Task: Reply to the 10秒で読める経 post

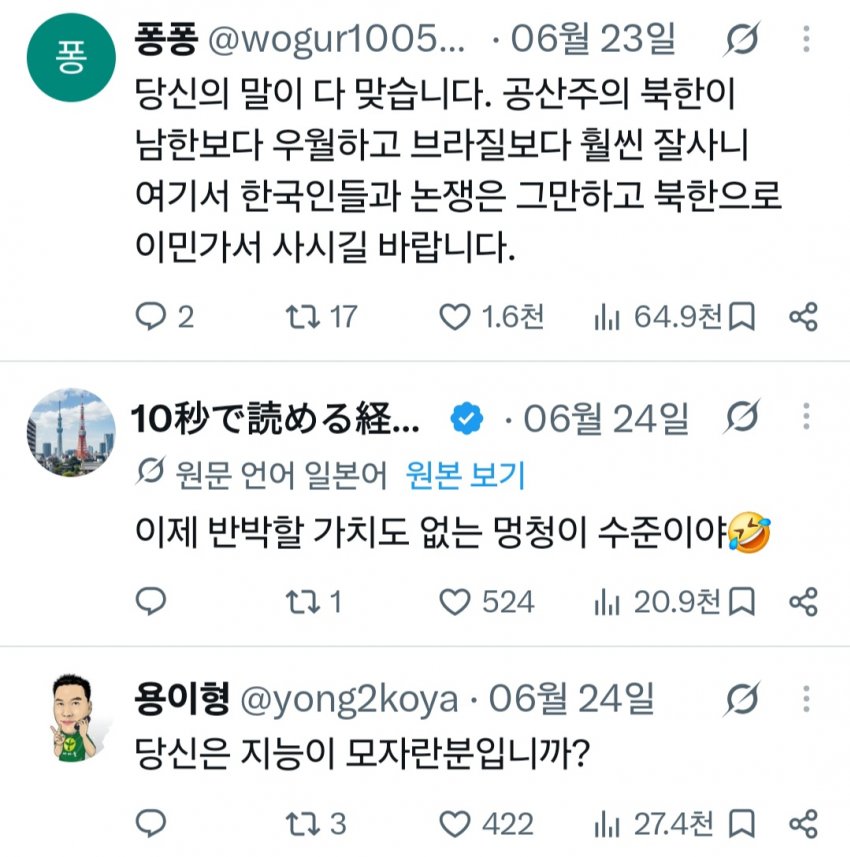Action: pos(151,602)
